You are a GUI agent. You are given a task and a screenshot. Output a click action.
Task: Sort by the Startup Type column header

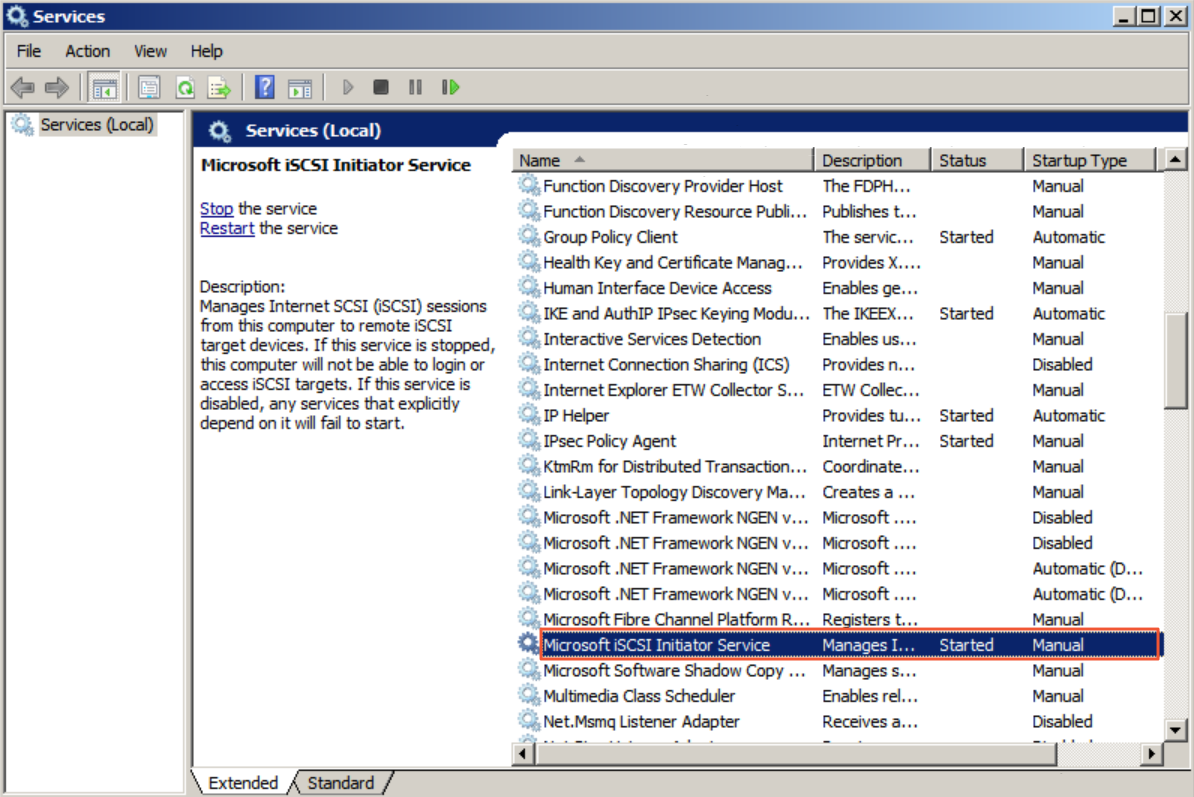click(1090, 161)
